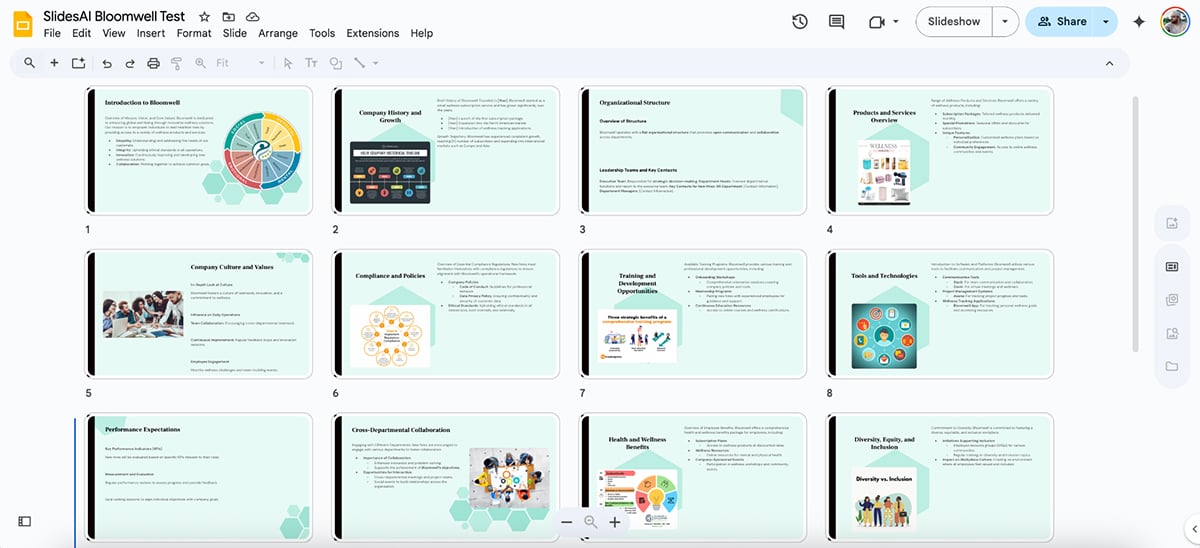Open the View menu
1200x548 pixels.
tap(114, 33)
